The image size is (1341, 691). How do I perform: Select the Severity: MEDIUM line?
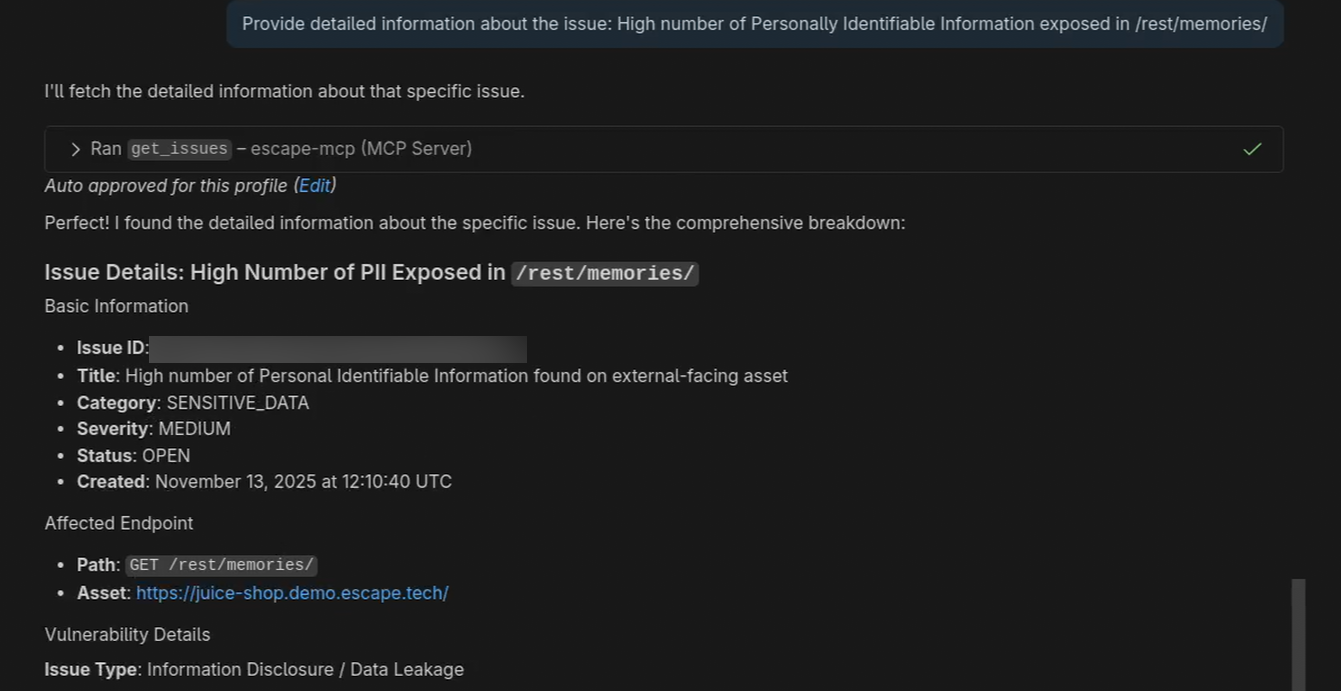(154, 429)
